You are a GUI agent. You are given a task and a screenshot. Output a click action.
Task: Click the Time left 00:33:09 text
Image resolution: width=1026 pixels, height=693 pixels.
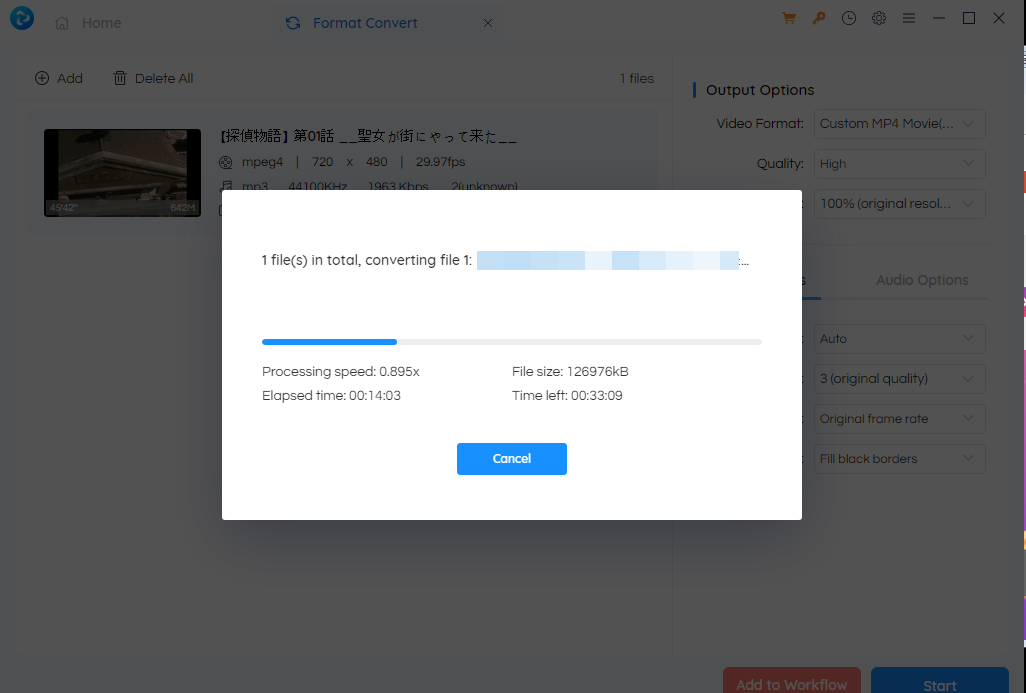coord(567,396)
